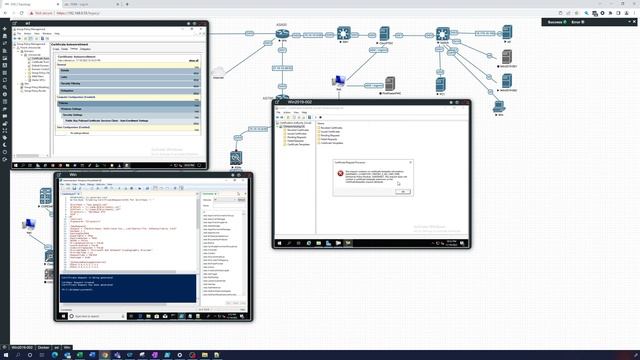Click OK in Certificate Request Processor error dialog

403,191
